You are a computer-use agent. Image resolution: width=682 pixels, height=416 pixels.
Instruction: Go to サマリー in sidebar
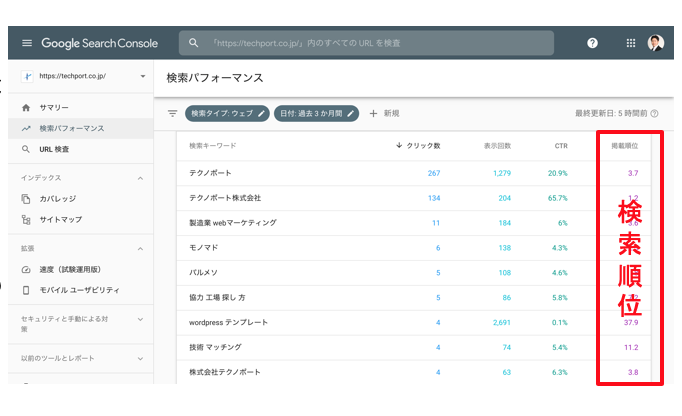coord(55,107)
